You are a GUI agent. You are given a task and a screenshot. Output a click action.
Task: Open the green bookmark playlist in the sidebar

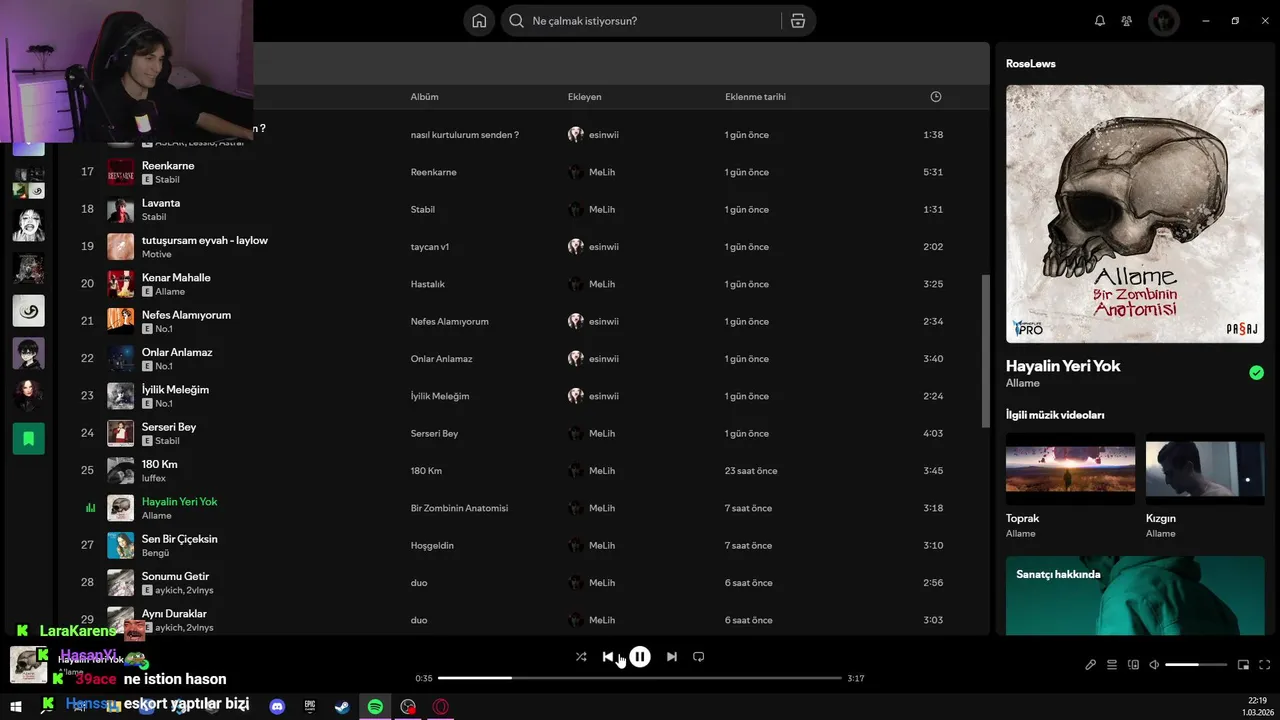pyautogui.click(x=29, y=438)
